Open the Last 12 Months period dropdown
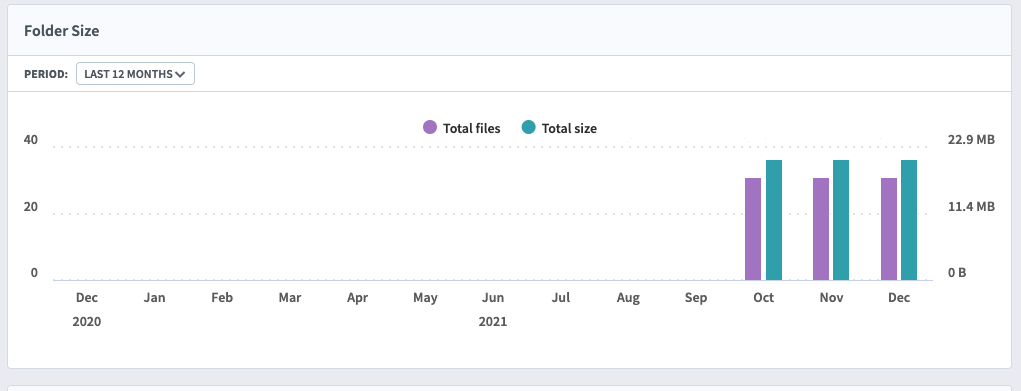 click(x=135, y=74)
